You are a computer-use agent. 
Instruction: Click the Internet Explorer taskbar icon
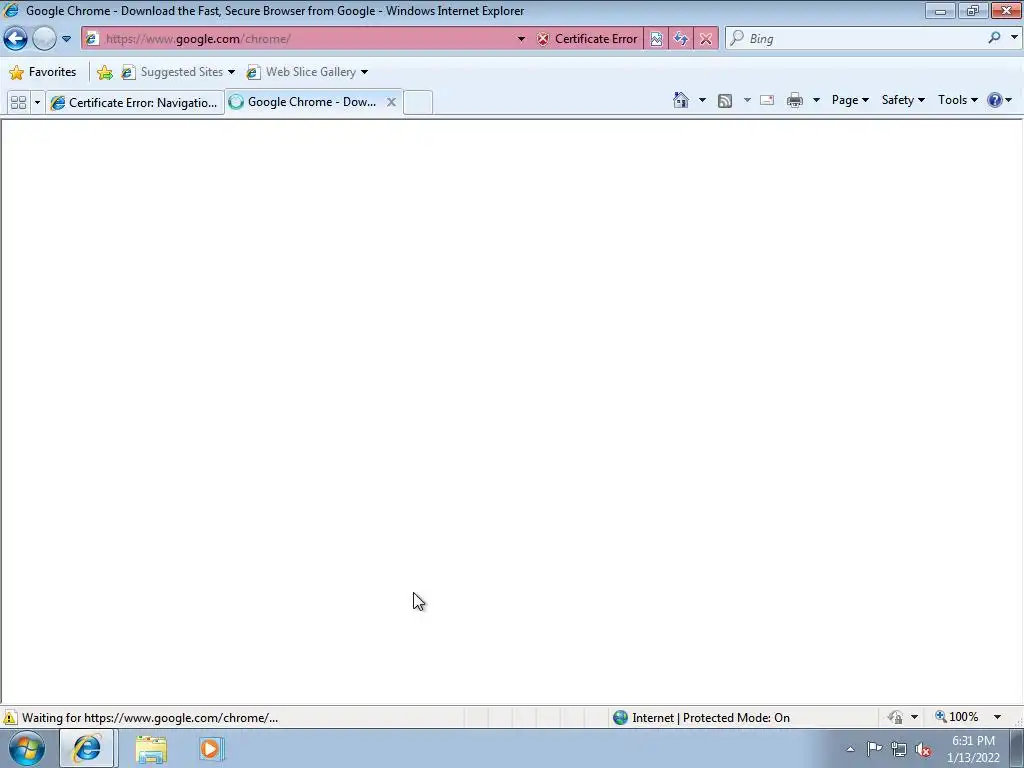[x=87, y=748]
